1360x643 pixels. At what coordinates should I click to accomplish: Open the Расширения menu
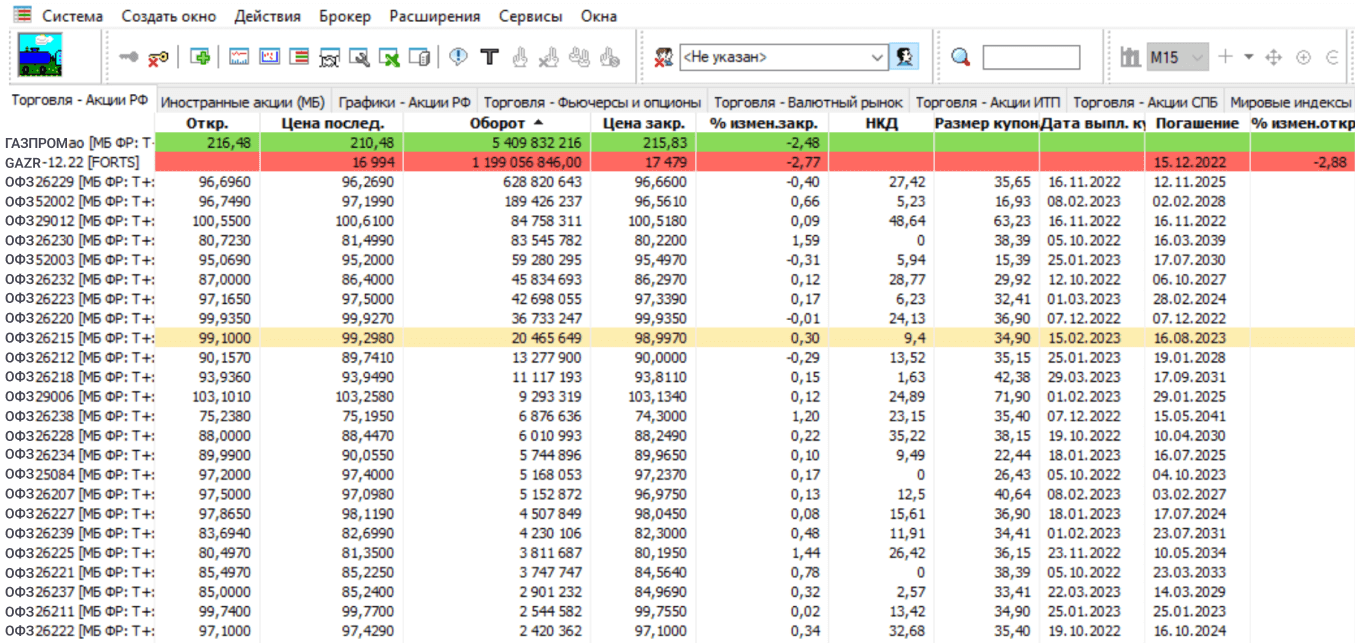[x=434, y=16]
